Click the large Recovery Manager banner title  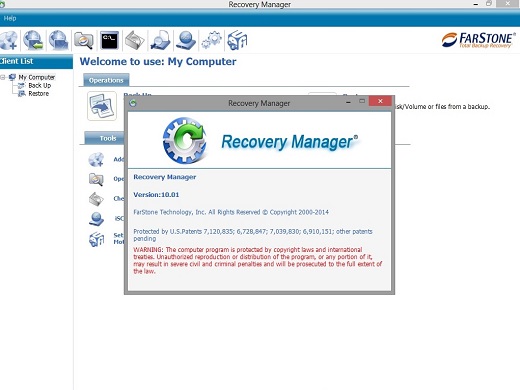pyautogui.click(x=289, y=142)
